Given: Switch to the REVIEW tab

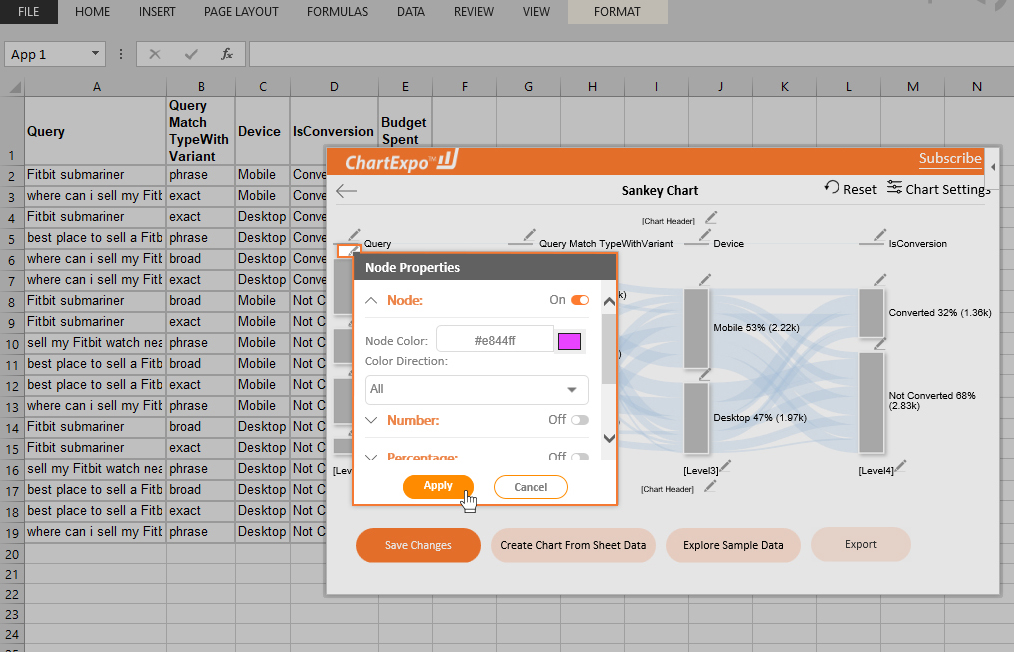Looking at the screenshot, I should (x=474, y=12).
